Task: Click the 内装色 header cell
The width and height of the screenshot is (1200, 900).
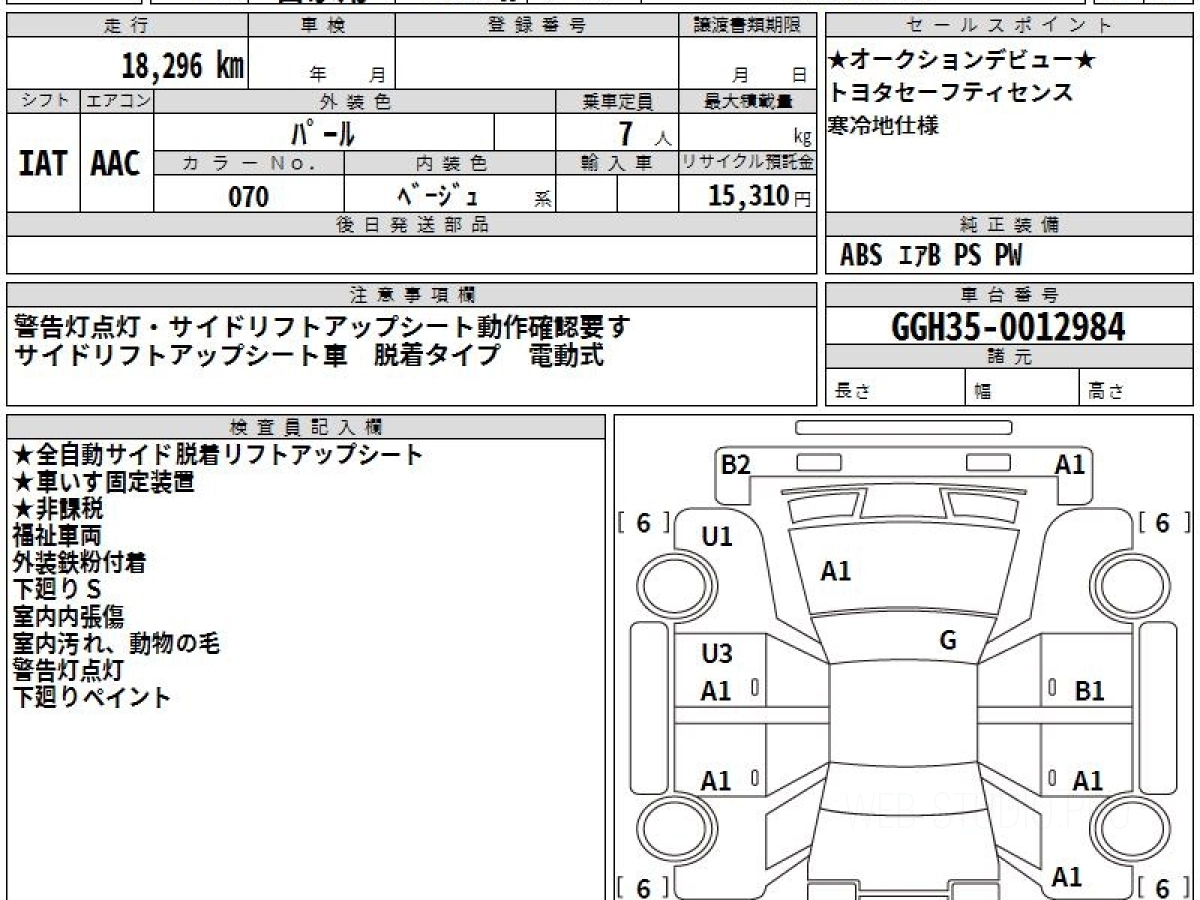Action: [x=450, y=163]
